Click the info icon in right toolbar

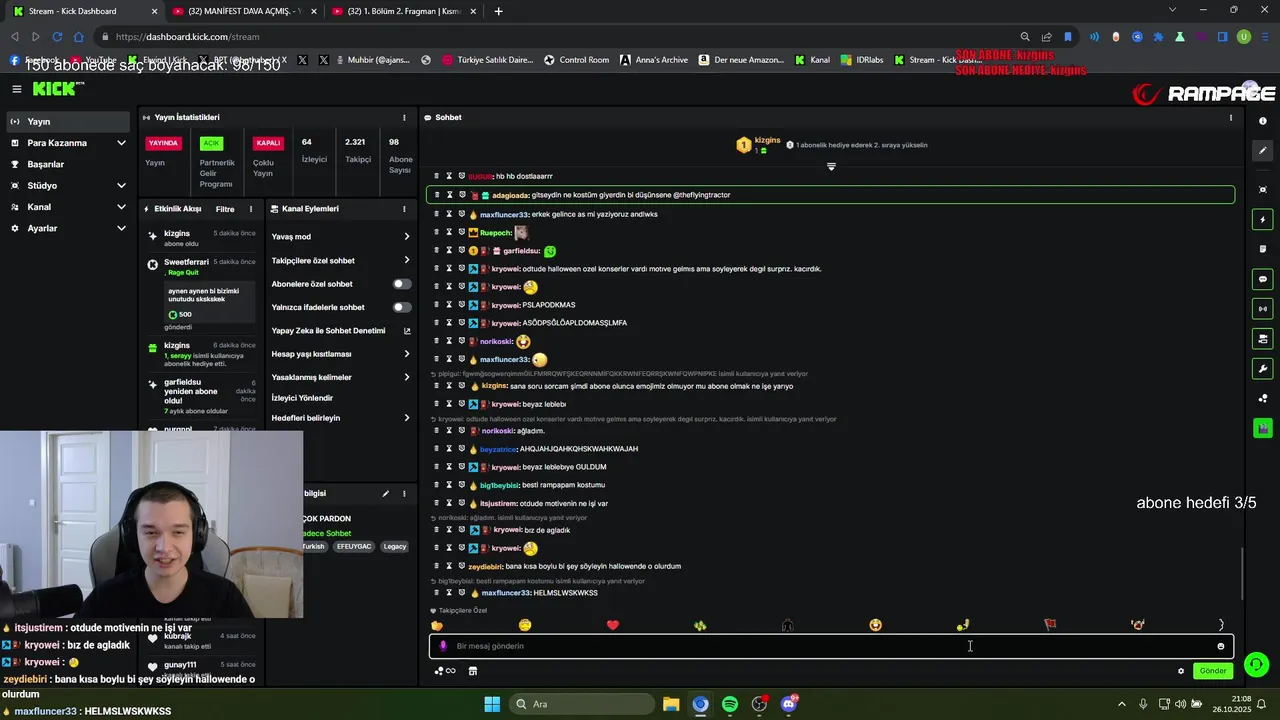(1263, 121)
